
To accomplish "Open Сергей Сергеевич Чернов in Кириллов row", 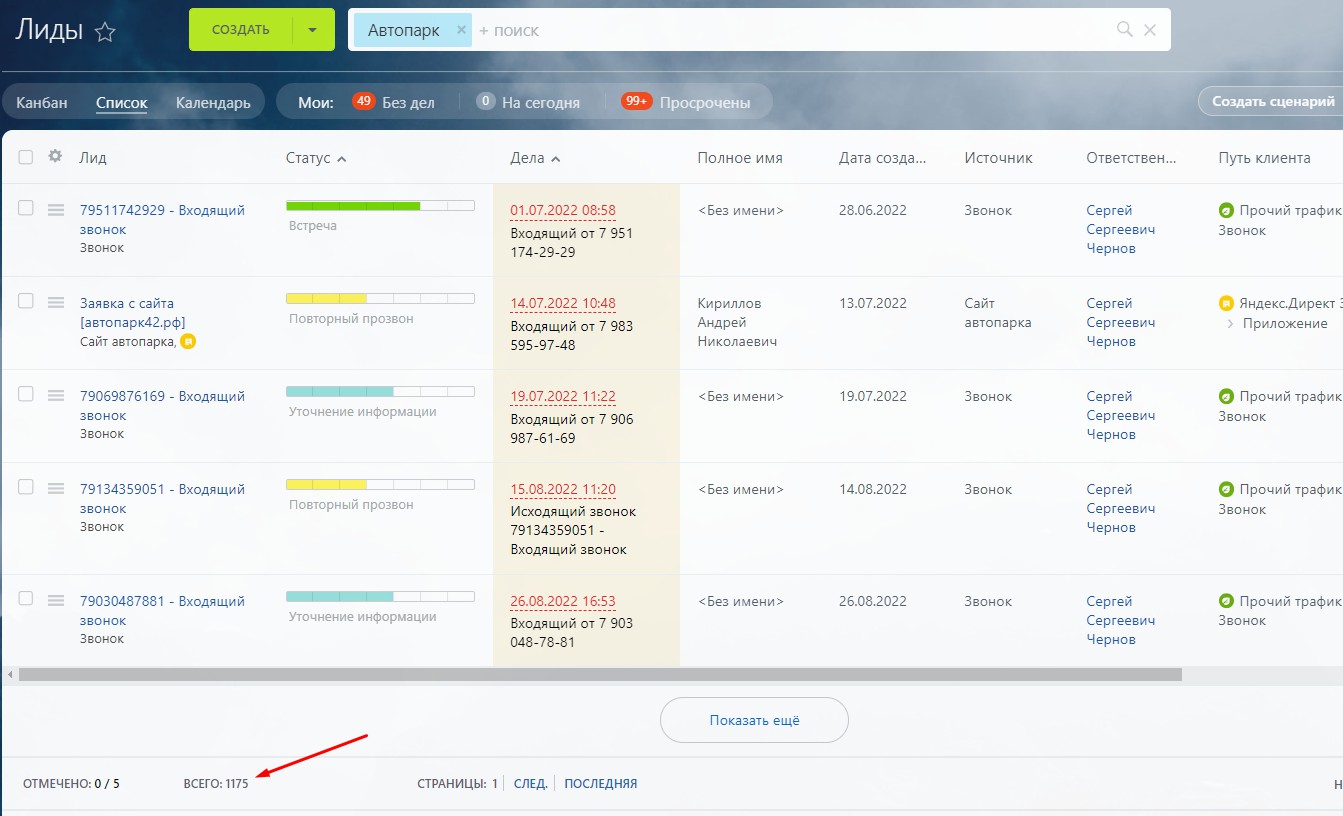I will pyautogui.click(x=1121, y=322).
